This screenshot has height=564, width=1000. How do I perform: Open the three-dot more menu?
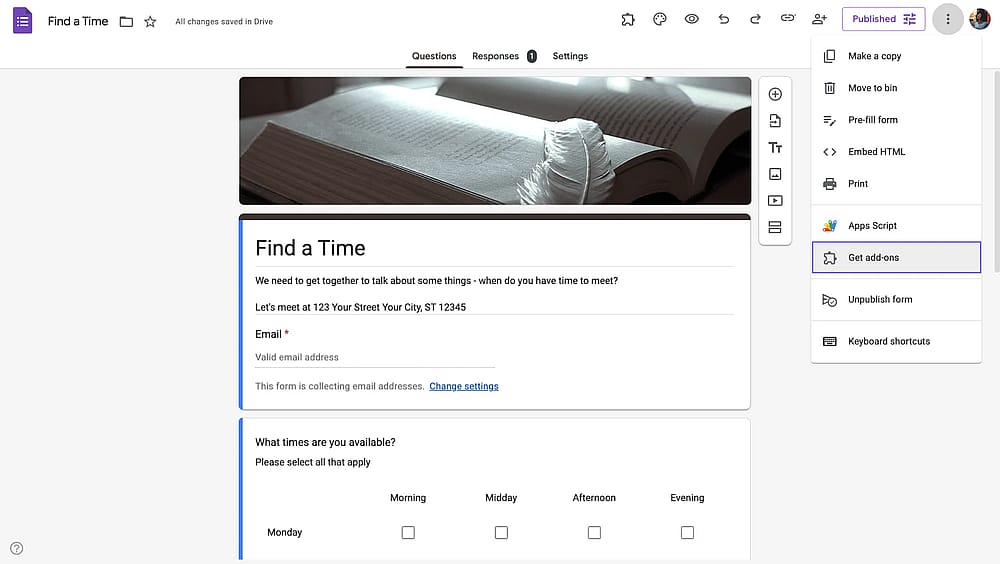[x=948, y=19]
